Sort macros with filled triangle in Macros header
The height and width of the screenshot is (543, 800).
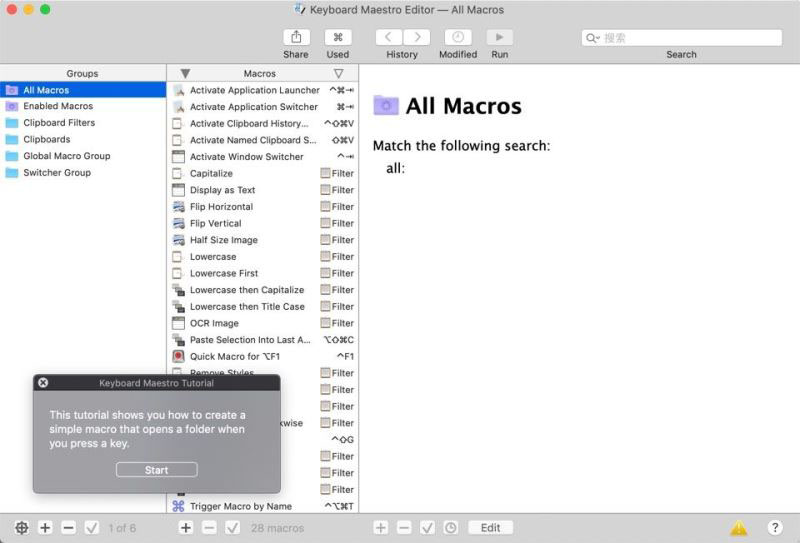(185, 73)
